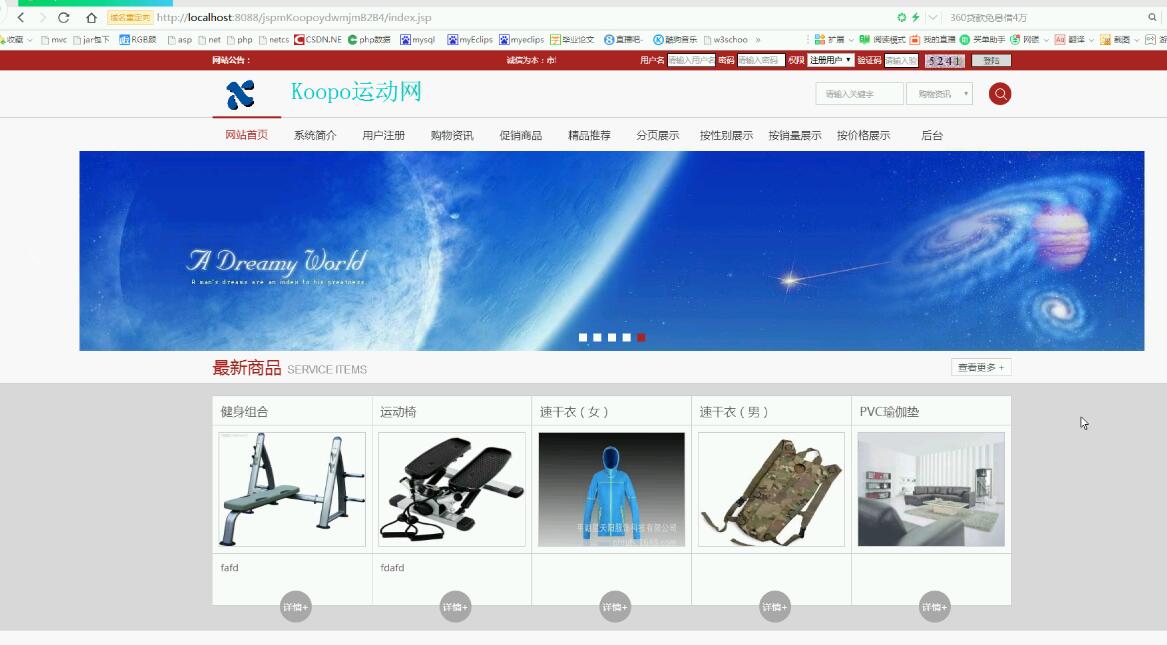
Task: Click the lightning speed-mode icon in address bar
Action: [x=915, y=17]
